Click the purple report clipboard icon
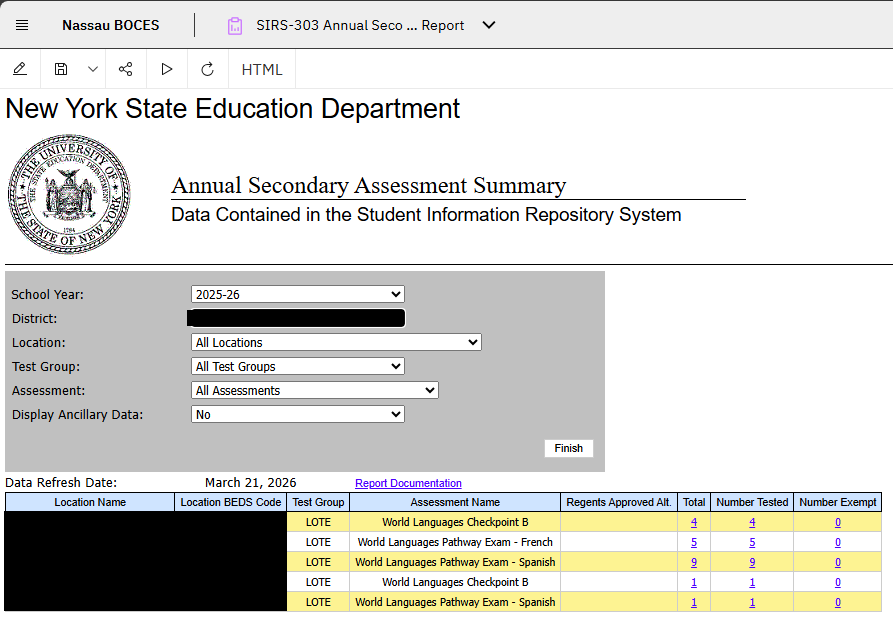Screen dimensions: 893x619 point(235,26)
